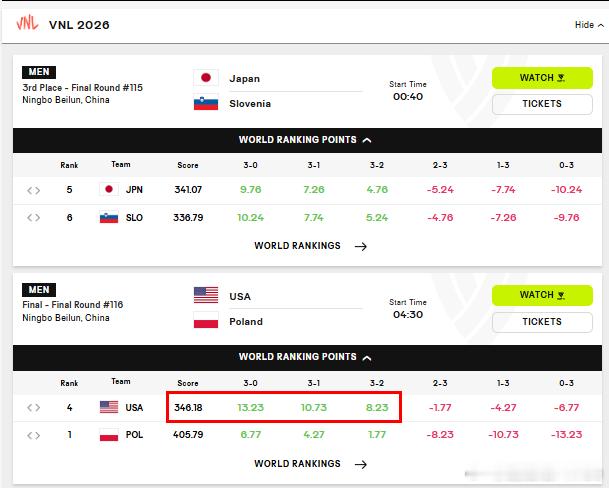Click USA flag in final match header
Viewport: 609px width, 488px height.
(206, 295)
